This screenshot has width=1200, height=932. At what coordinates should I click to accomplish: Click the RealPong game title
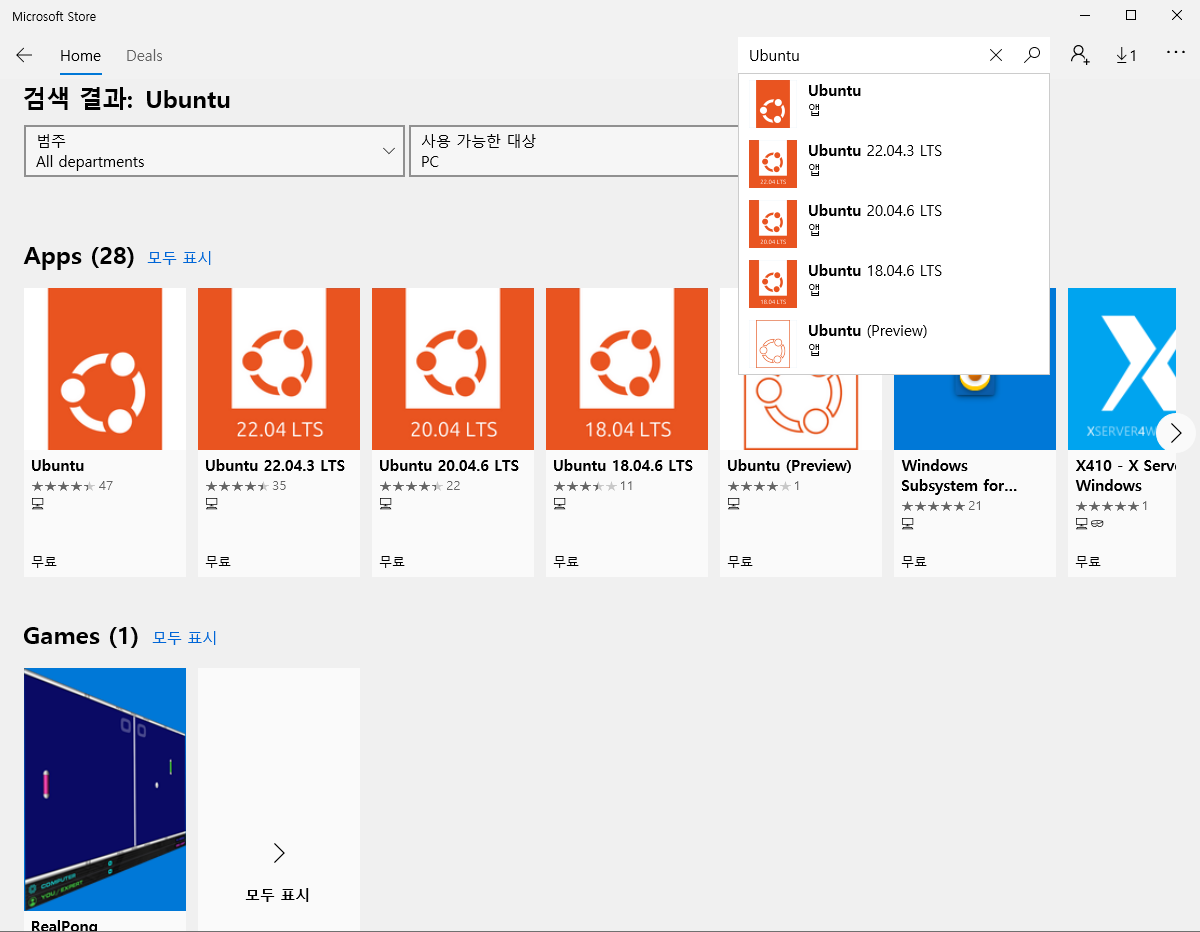64,925
